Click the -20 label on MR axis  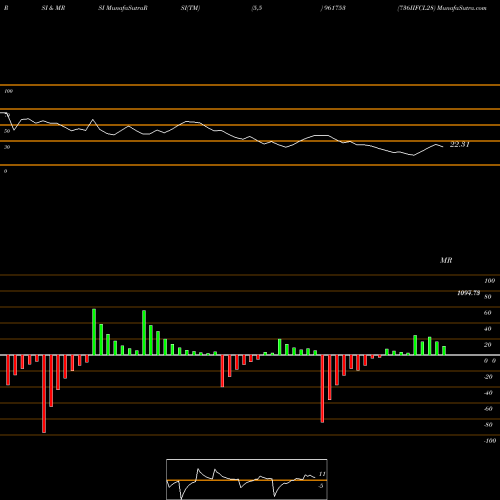pos(488,377)
